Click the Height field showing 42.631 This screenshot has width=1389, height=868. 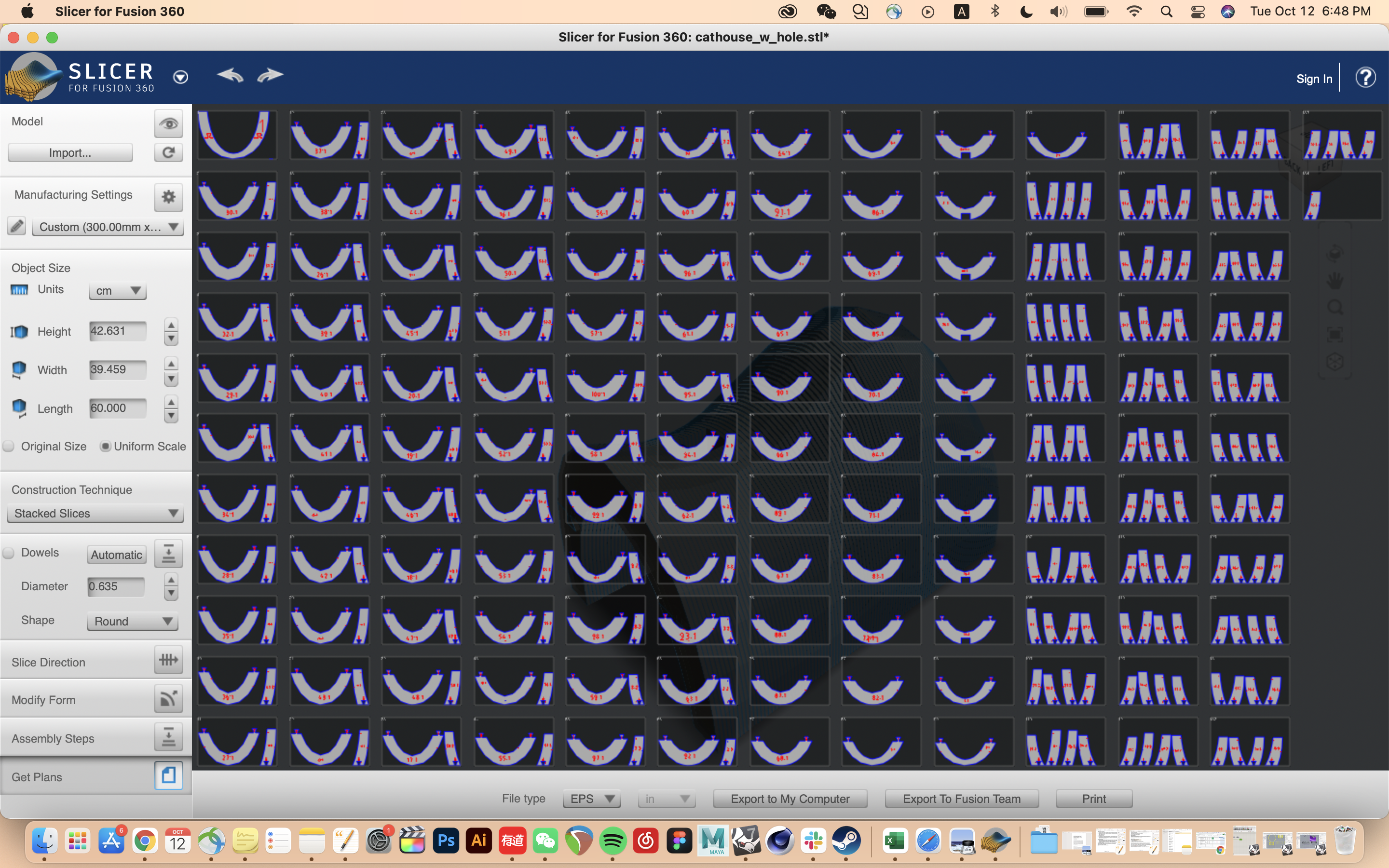pyautogui.click(x=118, y=331)
